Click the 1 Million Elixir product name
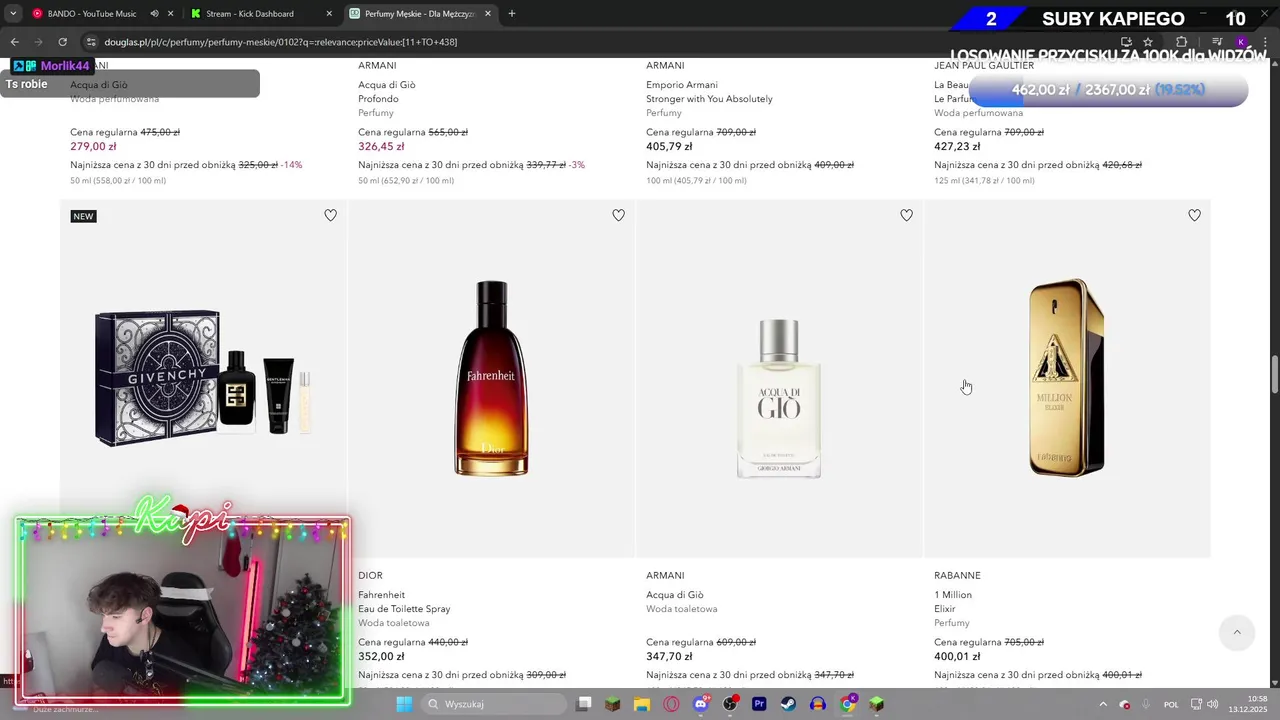Viewport: 1280px width, 720px height. coord(953,602)
